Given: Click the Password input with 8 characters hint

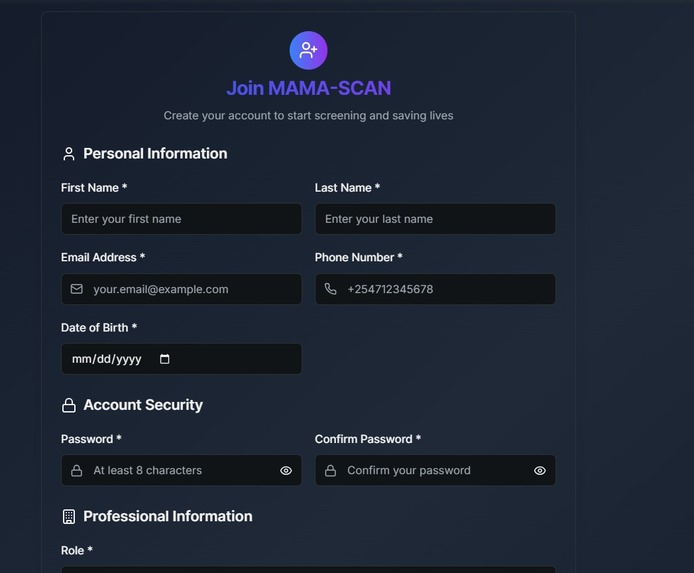Looking at the screenshot, I should pyautogui.click(x=181, y=470).
